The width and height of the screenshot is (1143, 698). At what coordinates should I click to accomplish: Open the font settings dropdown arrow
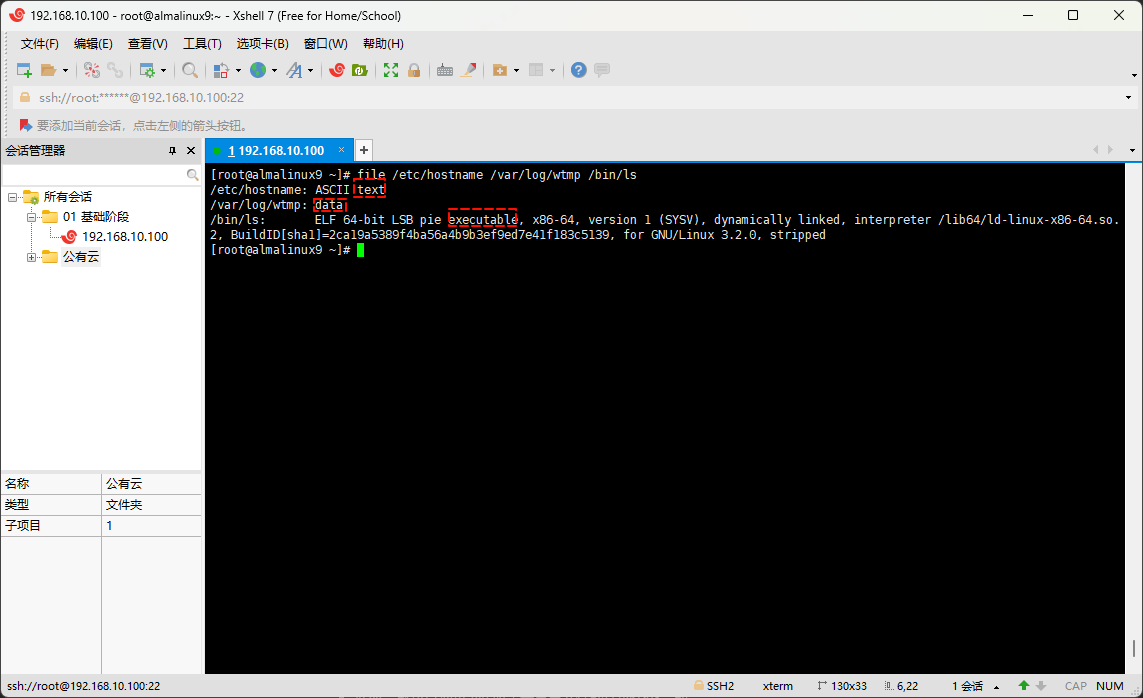311,70
